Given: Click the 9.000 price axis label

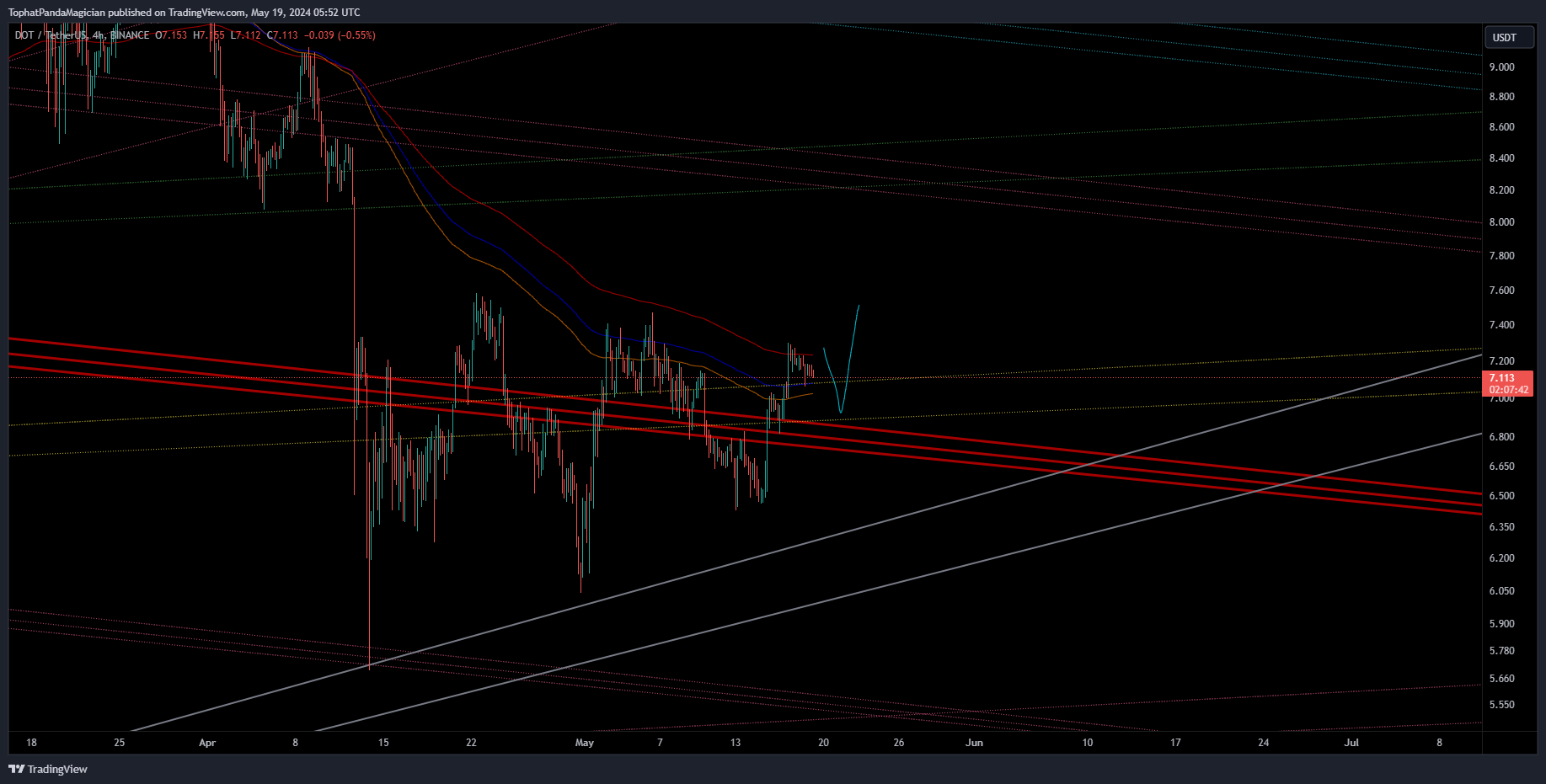Looking at the screenshot, I should coord(1501,67).
